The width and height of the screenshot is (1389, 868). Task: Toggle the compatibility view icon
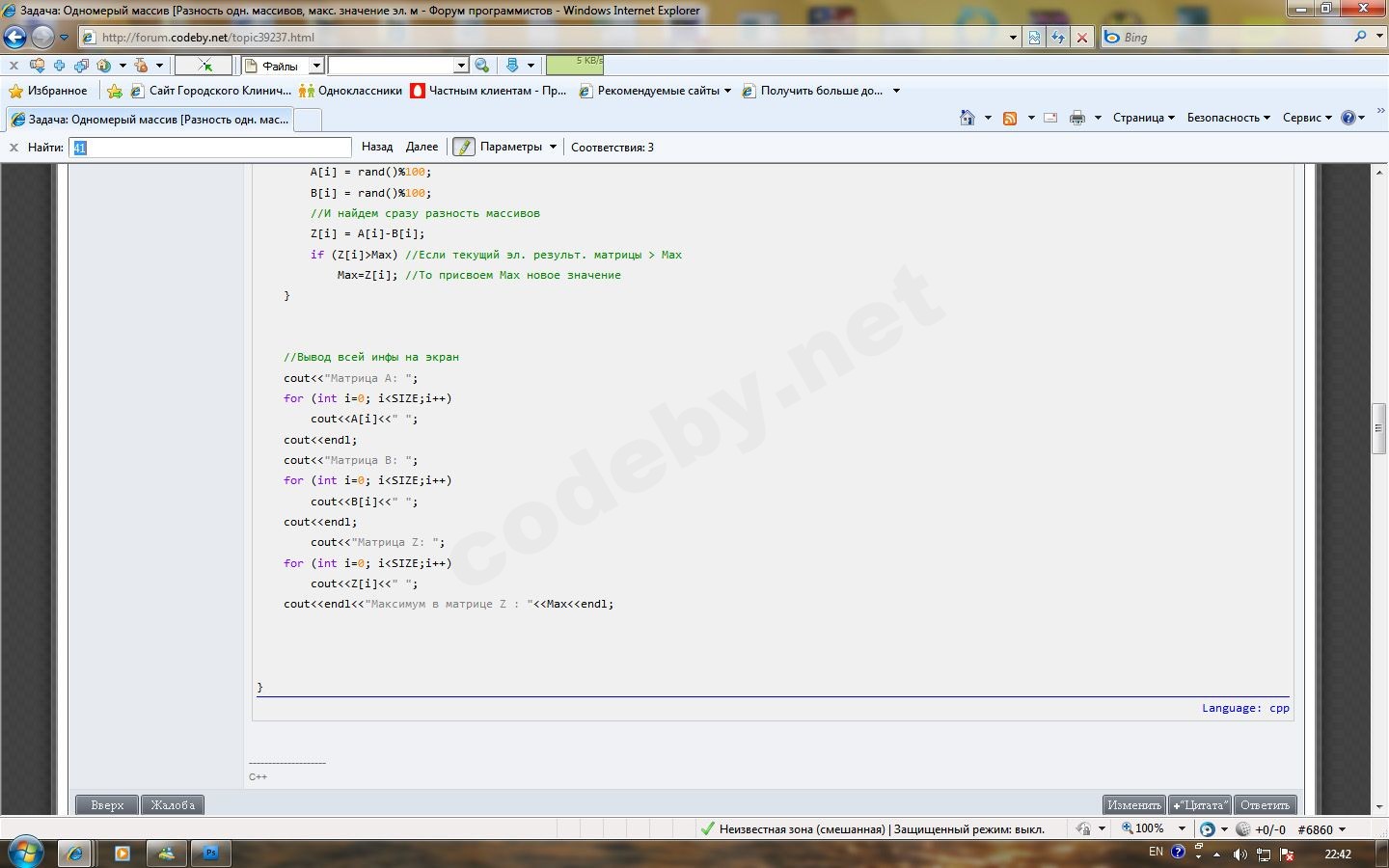[1034, 38]
